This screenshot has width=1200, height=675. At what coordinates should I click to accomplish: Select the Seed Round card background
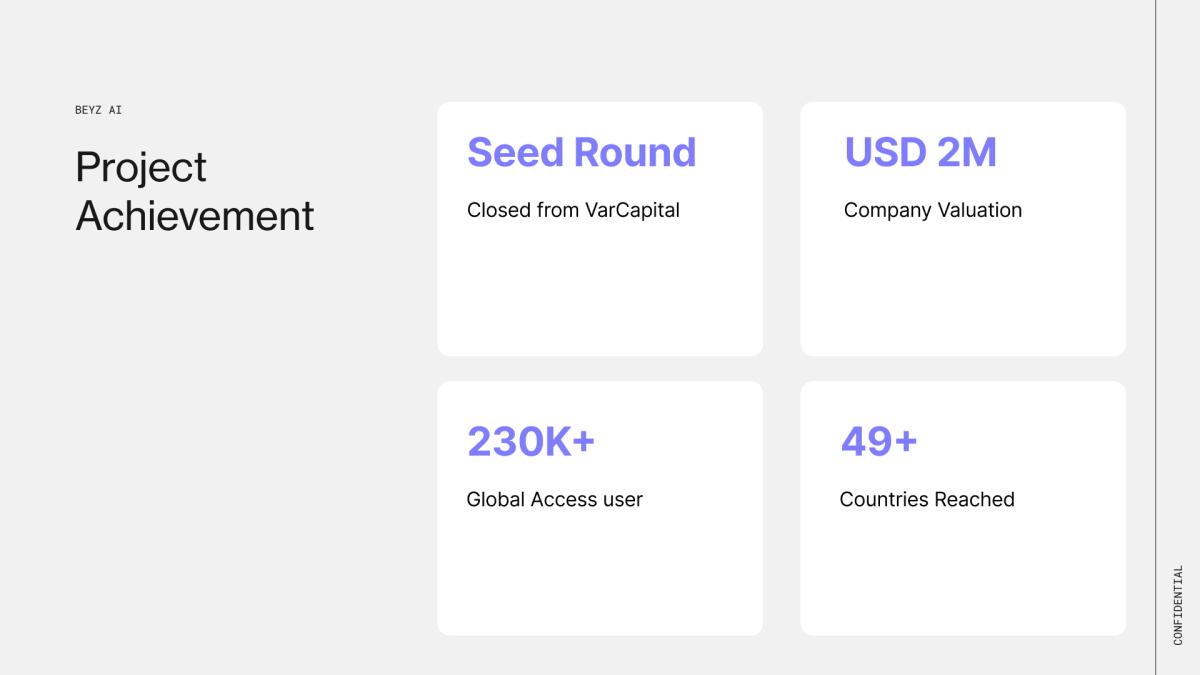[600, 290]
